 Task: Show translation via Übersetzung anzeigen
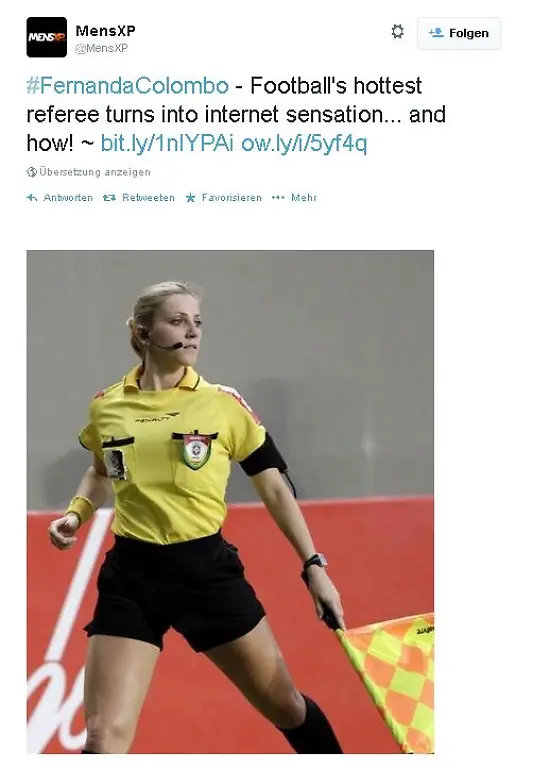tap(95, 172)
